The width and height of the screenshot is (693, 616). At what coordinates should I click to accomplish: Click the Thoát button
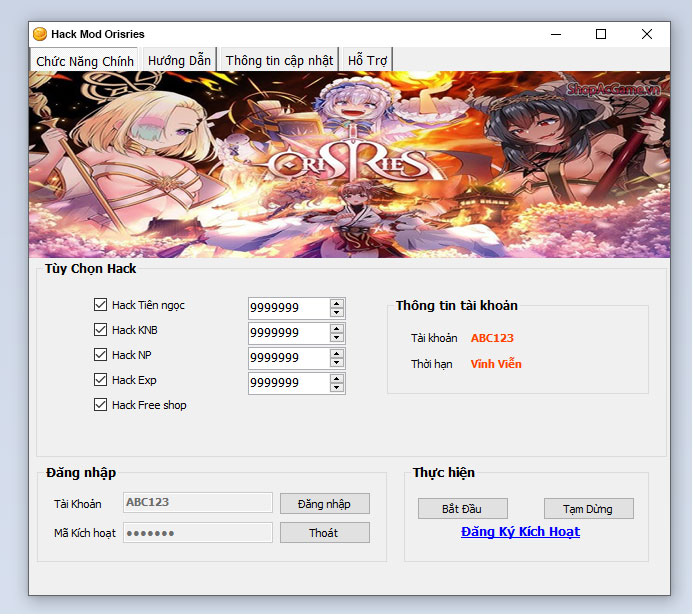[x=325, y=533]
